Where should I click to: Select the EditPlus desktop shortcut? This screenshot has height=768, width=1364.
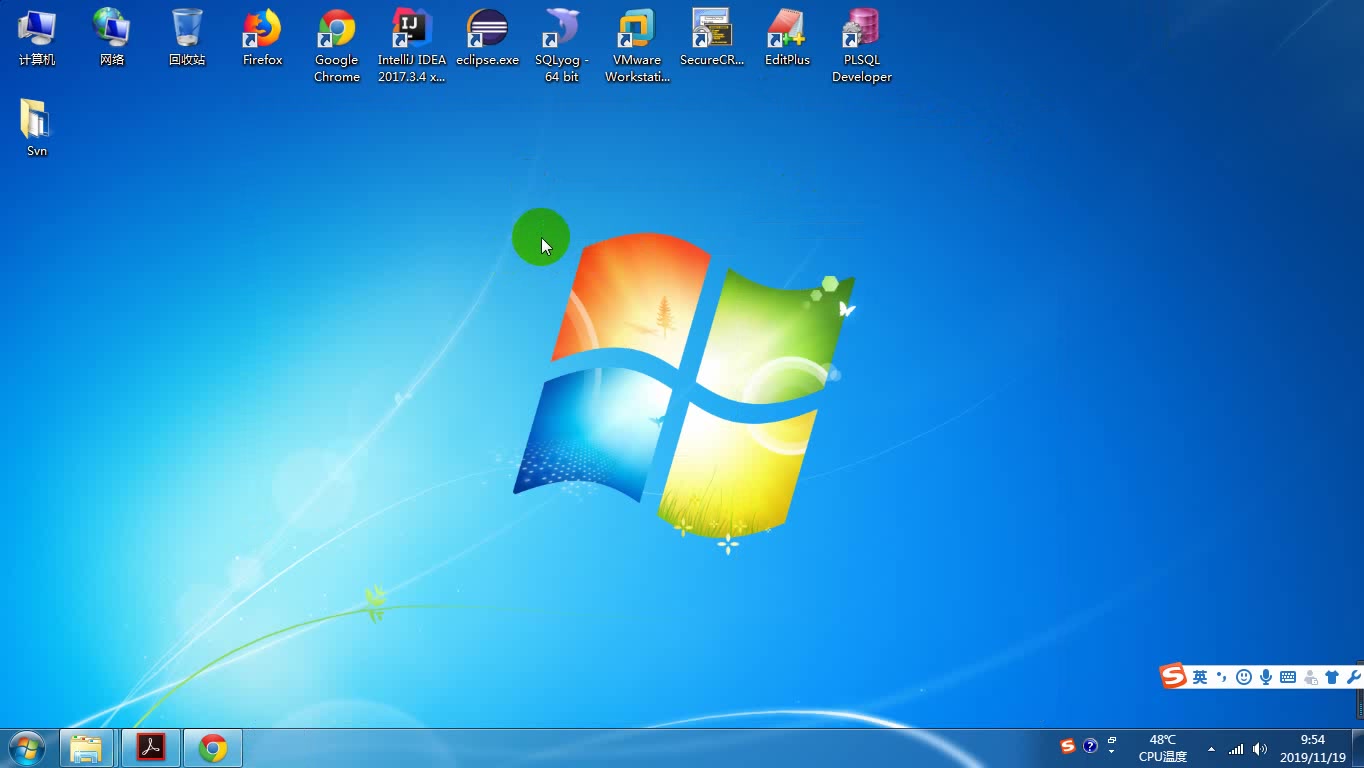tap(787, 38)
